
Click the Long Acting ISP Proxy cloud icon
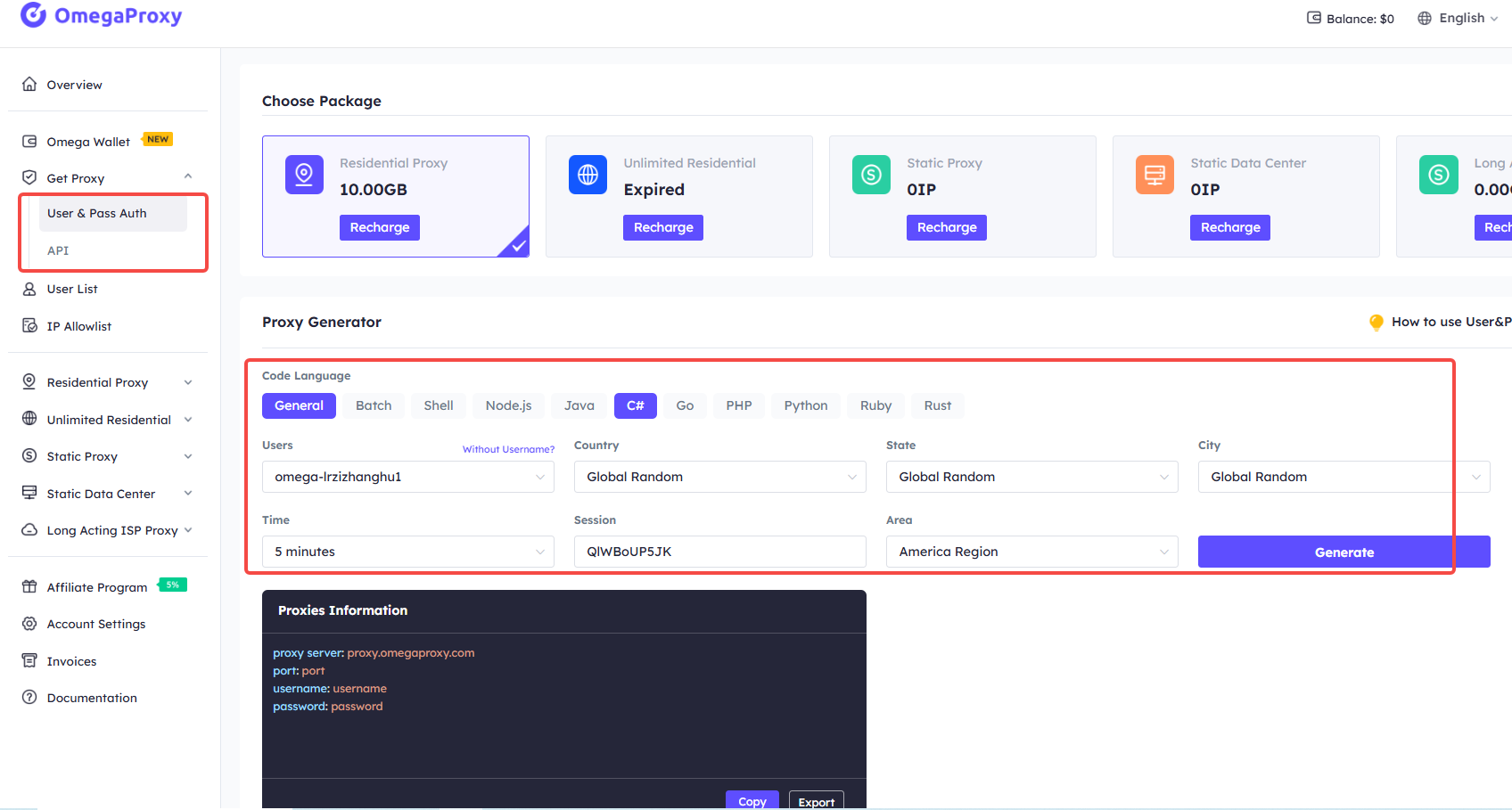29,530
